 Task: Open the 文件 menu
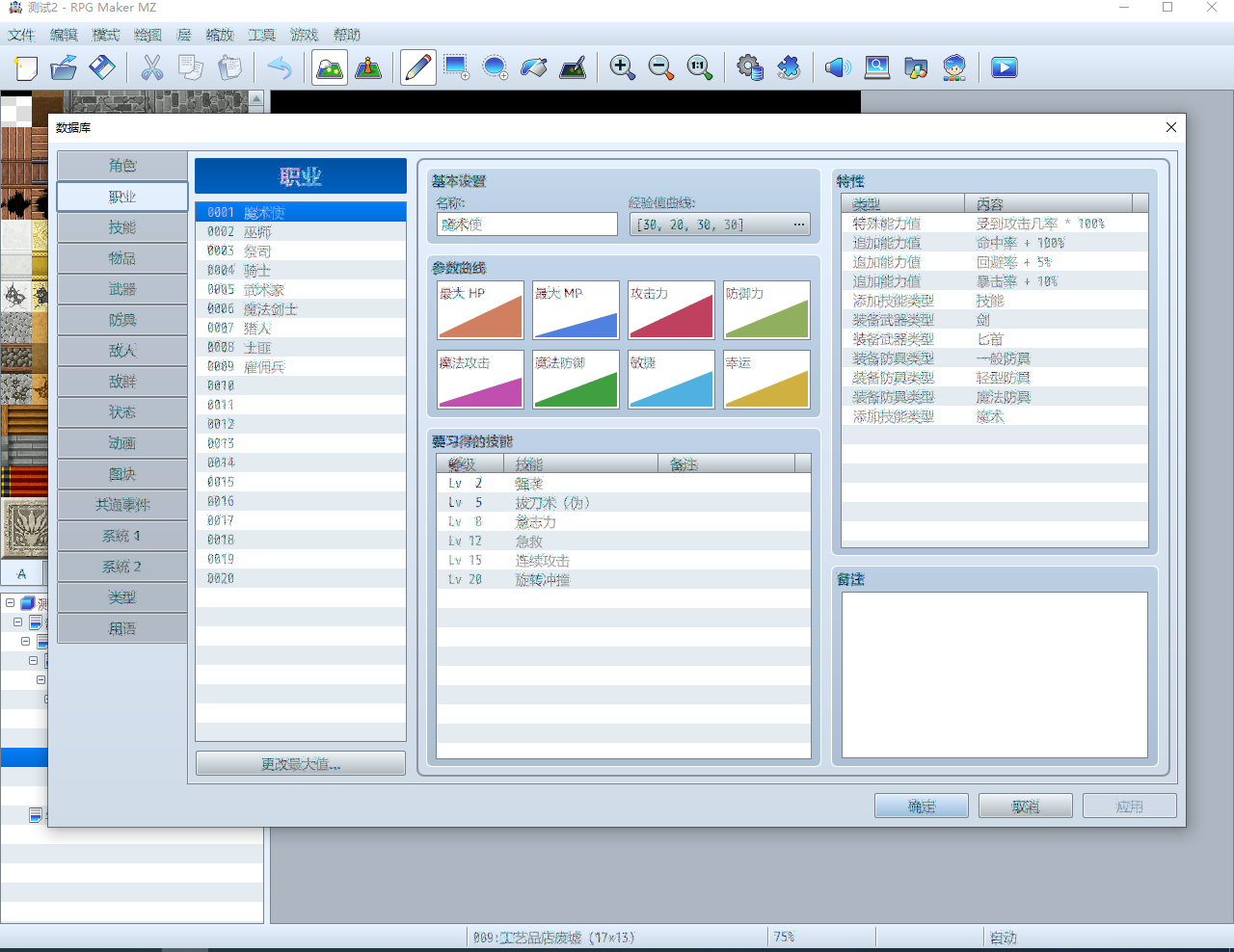pos(21,35)
